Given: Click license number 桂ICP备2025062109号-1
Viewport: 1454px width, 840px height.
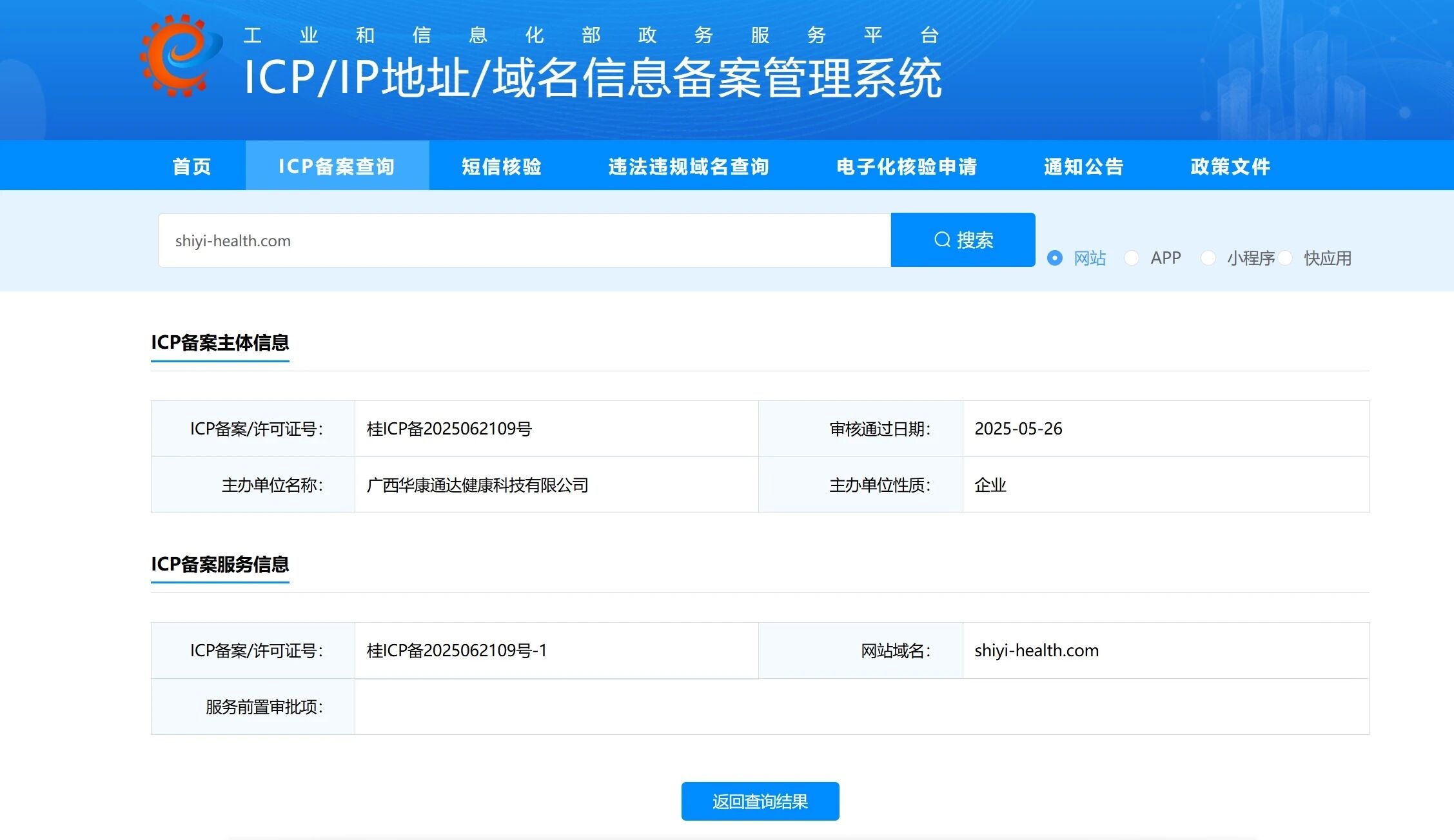Looking at the screenshot, I should pyautogui.click(x=457, y=650).
